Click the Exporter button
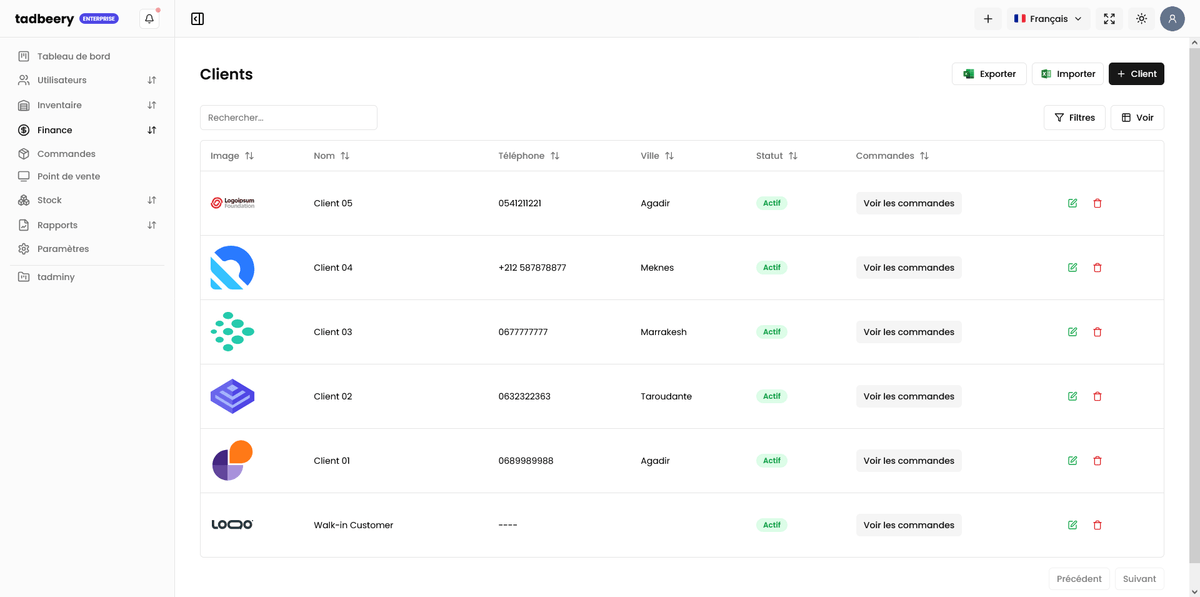This screenshot has width=1200, height=597. [x=988, y=74]
